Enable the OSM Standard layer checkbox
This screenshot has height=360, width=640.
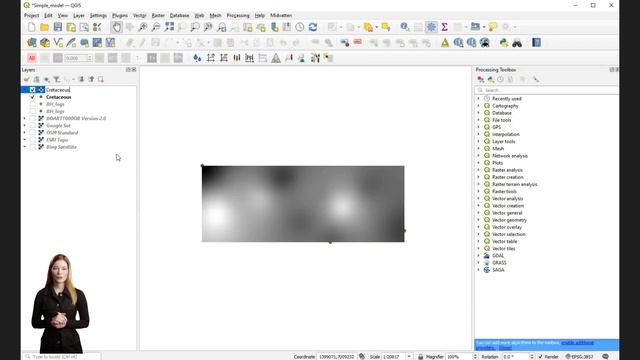pos(32,133)
